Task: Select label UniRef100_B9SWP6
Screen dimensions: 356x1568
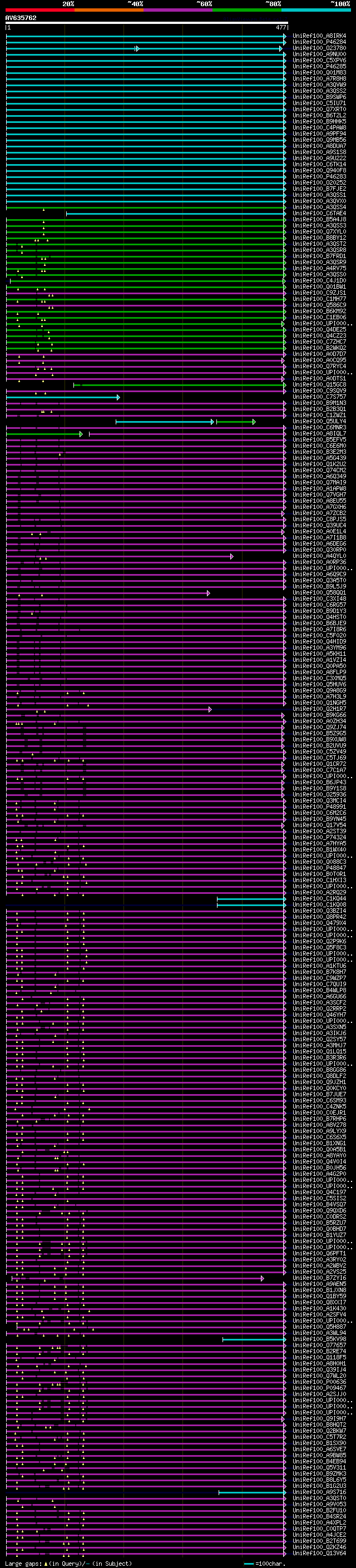Action: [x=319, y=97]
